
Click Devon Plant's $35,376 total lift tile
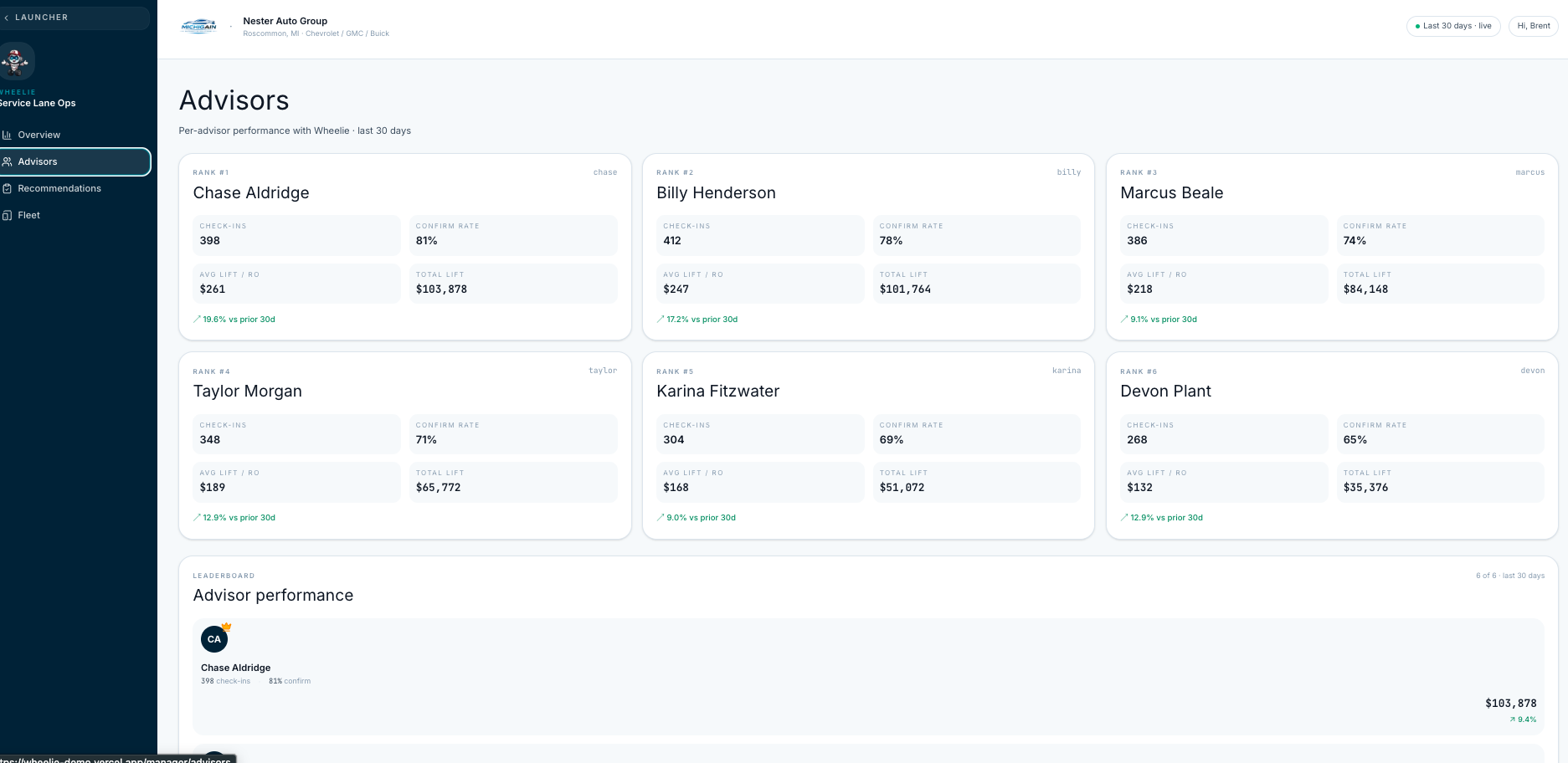1441,482
